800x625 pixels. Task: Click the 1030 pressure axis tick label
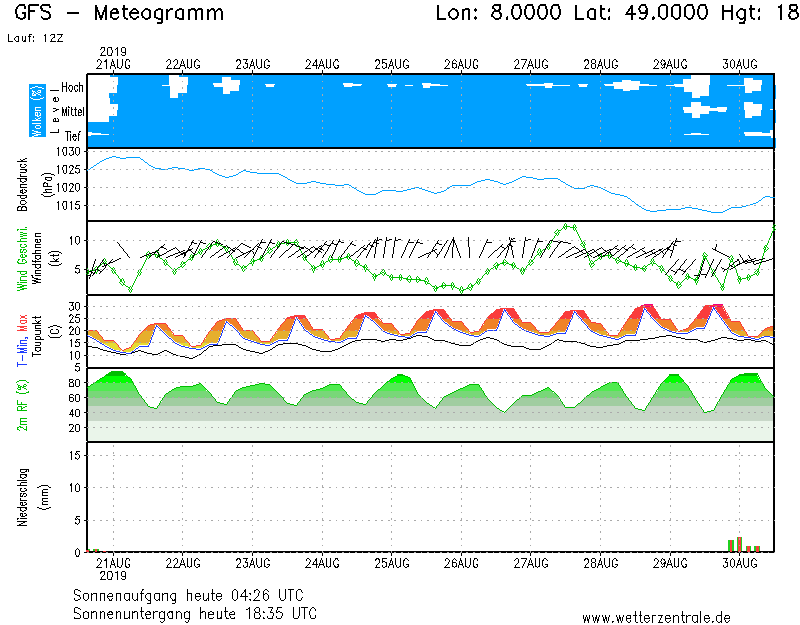(67, 151)
